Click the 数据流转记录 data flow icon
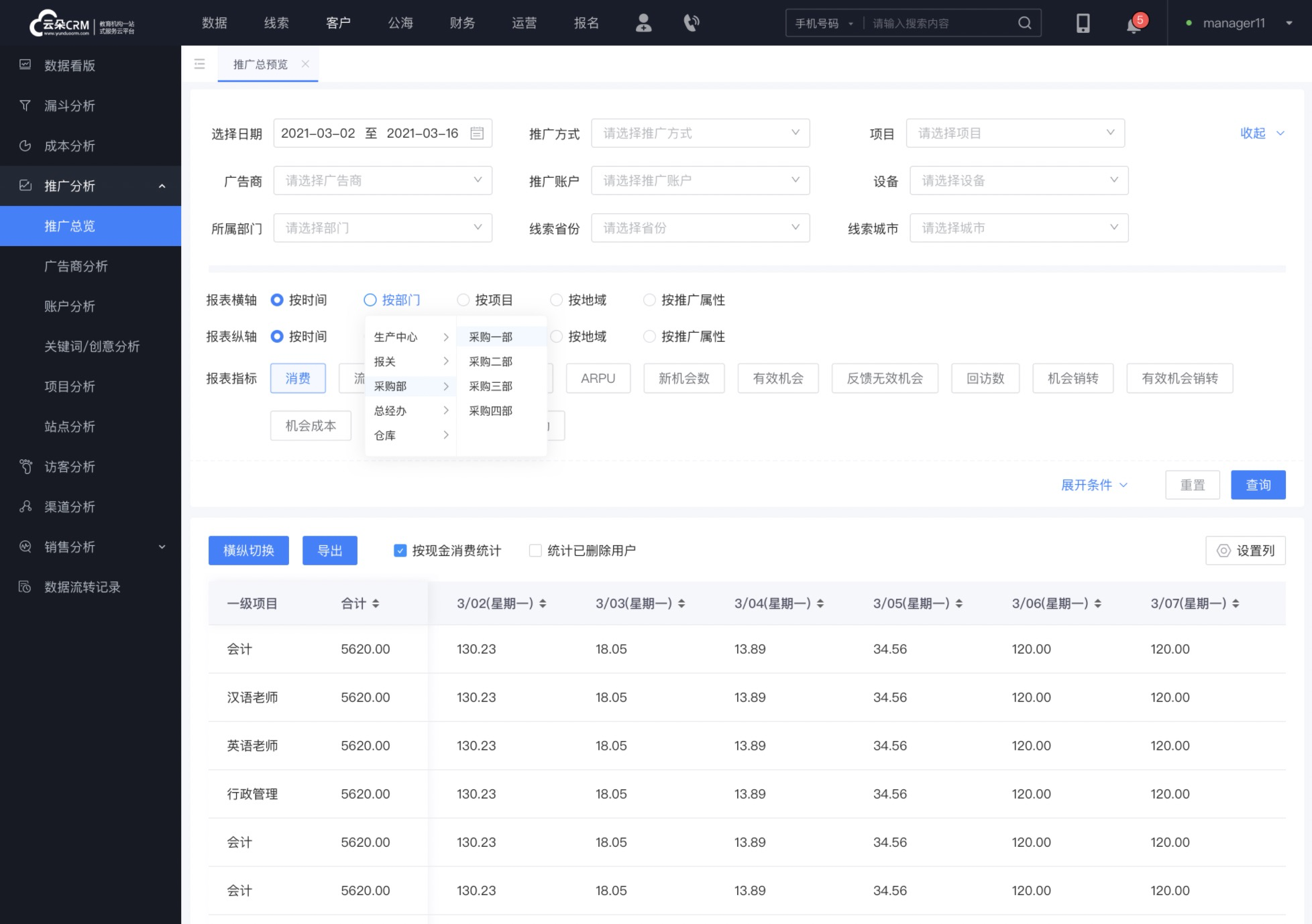This screenshot has width=1312, height=924. click(27, 587)
